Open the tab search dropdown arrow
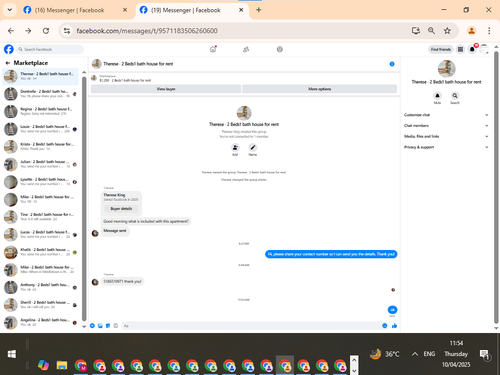This screenshot has width=500, height=375. pos(10,10)
